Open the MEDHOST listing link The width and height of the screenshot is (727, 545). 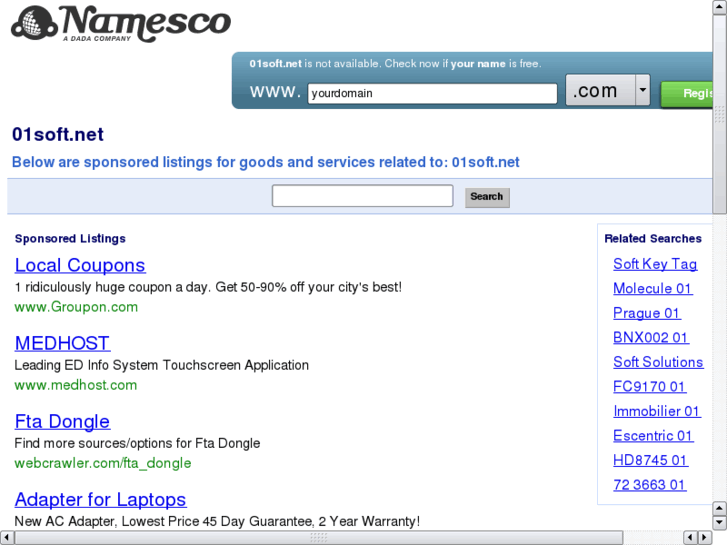tap(62, 343)
